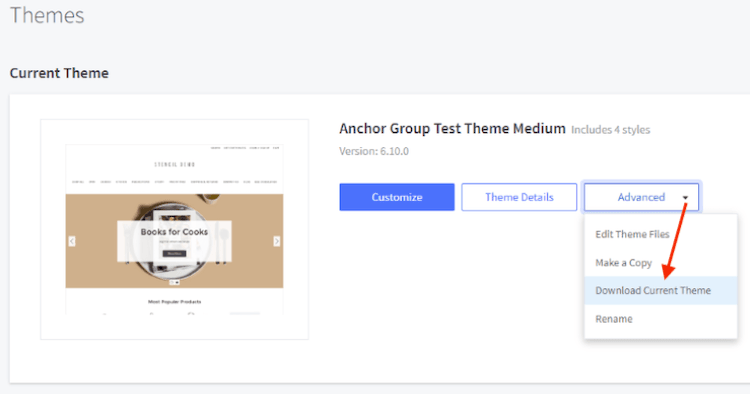Click the blue Customize button
750x394 pixels.
tap(397, 197)
